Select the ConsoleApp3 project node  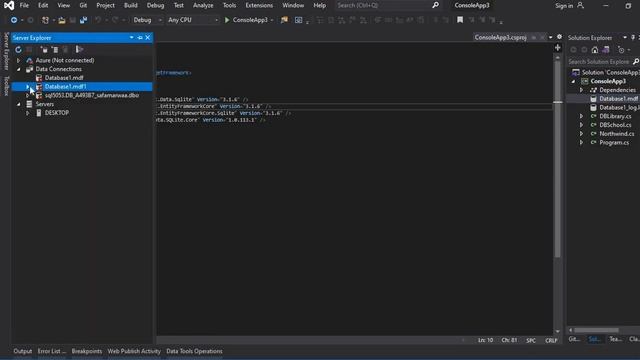pyautogui.click(x=608, y=81)
